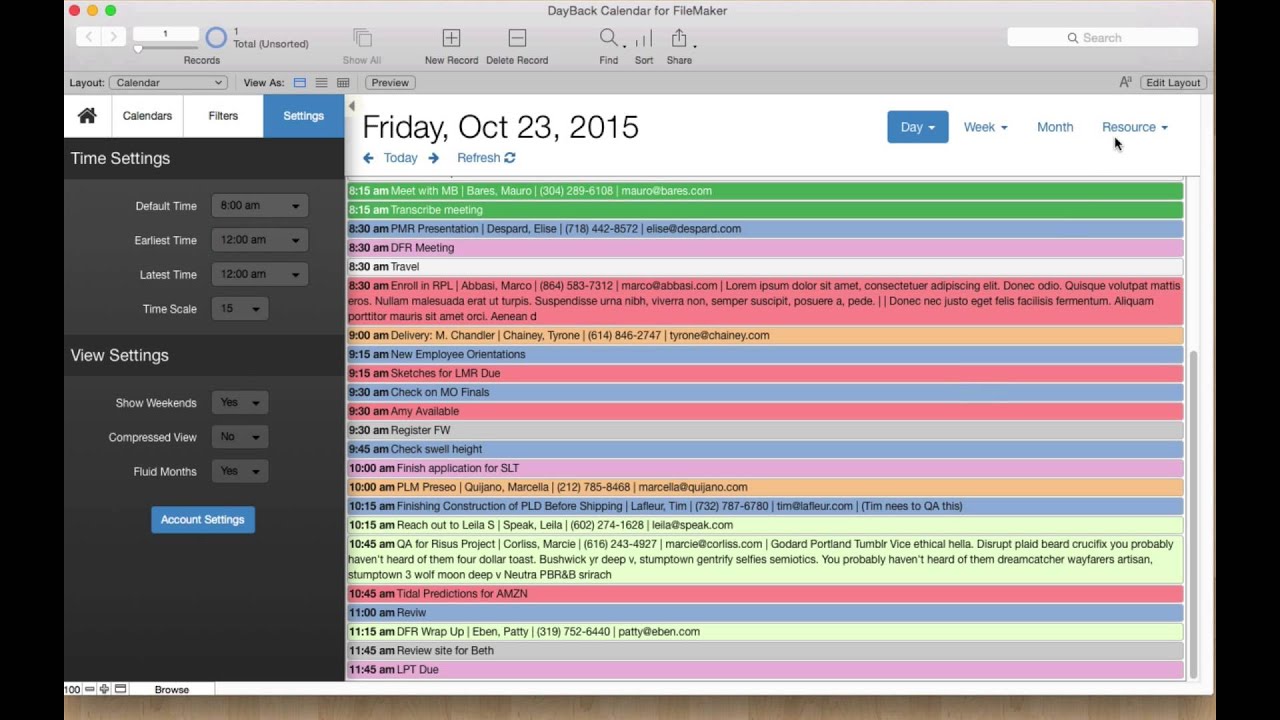This screenshot has height=720, width=1280.
Task: Open Compressed View dropdown
Action: 239,437
